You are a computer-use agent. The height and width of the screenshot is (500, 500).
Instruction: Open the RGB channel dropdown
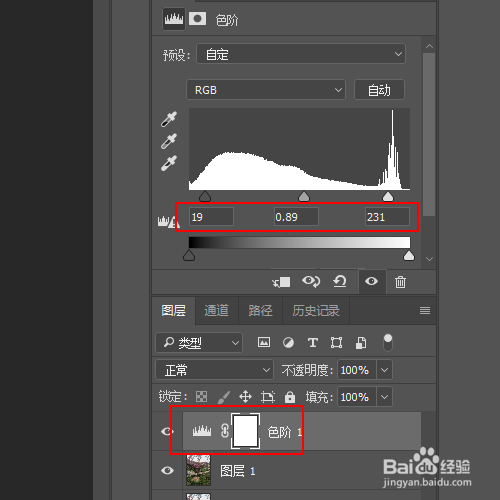[x=266, y=90]
